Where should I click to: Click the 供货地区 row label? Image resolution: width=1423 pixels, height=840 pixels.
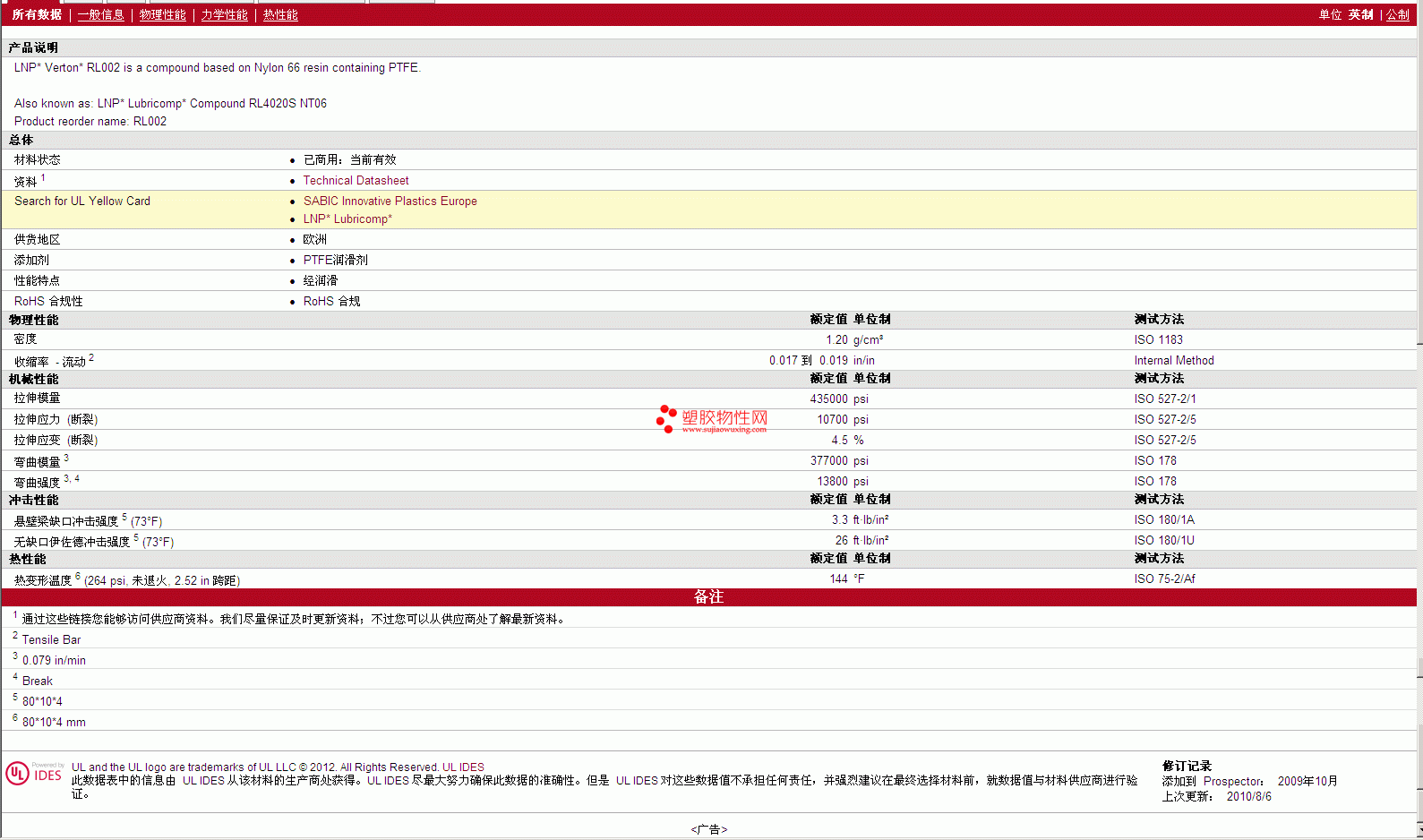38,240
